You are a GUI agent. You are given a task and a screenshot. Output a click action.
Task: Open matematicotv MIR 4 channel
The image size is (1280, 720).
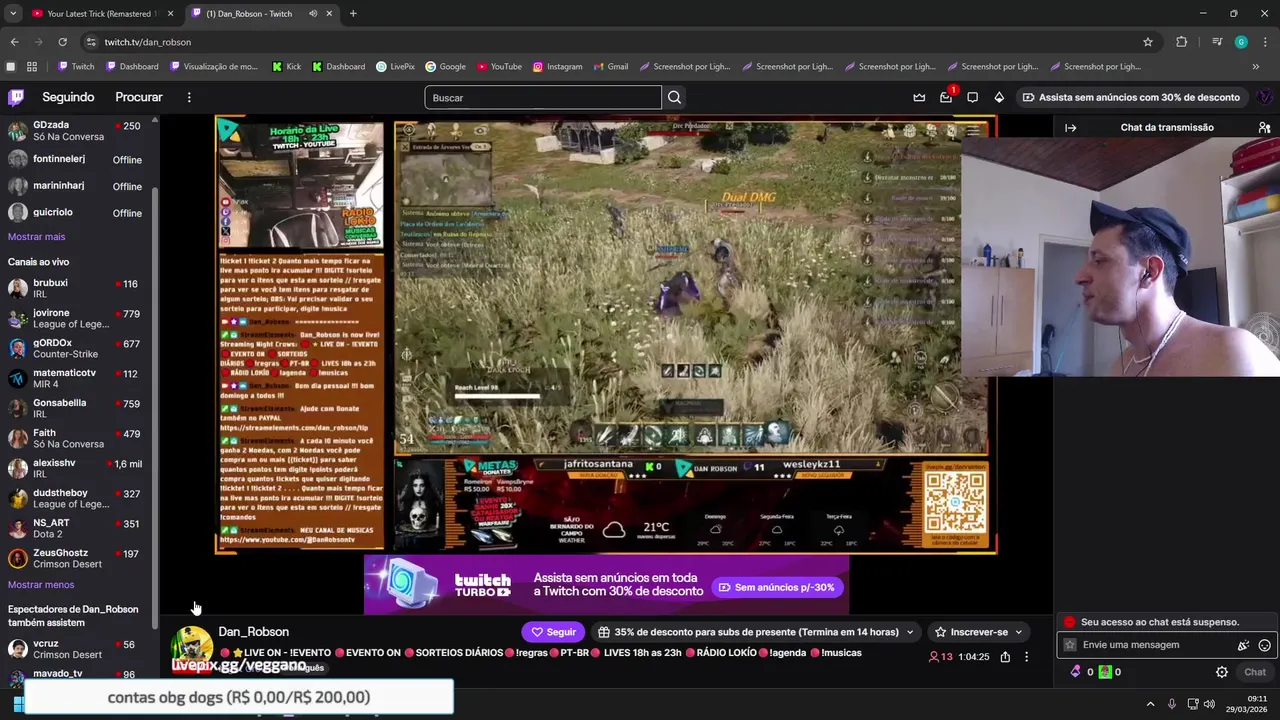pyautogui.click(x=78, y=379)
